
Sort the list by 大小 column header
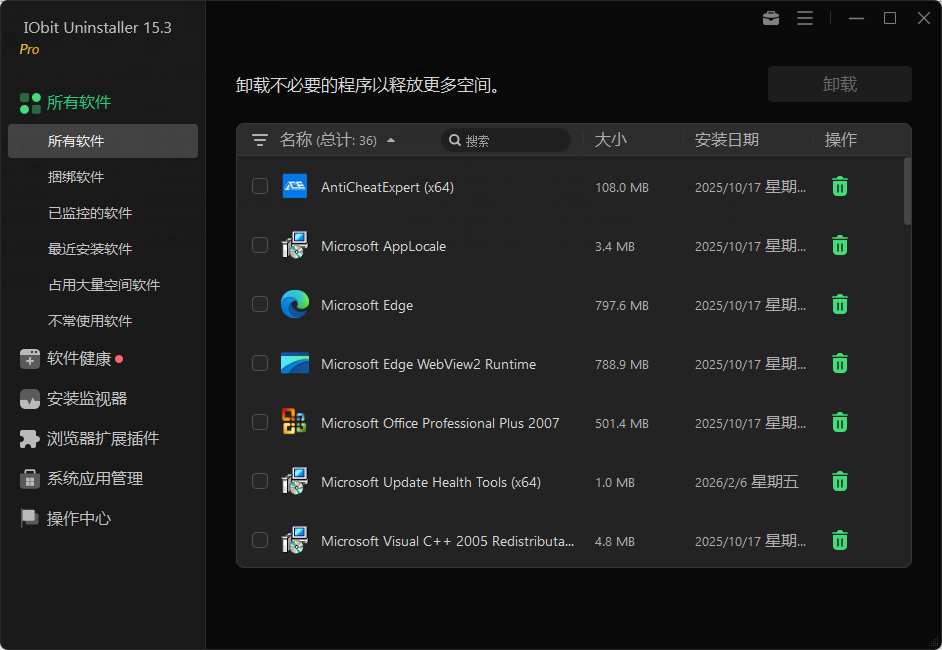pyautogui.click(x=611, y=140)
